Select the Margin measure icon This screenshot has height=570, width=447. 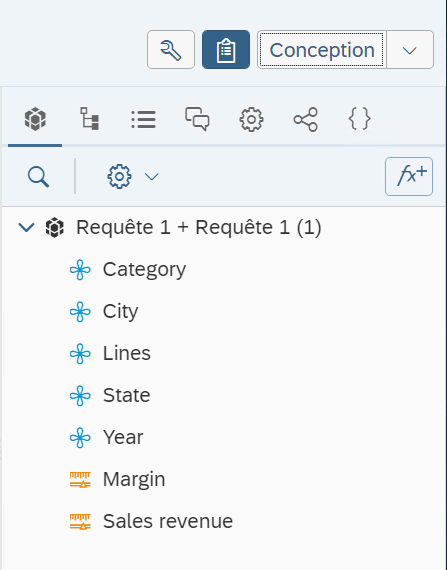tap(80, 479)
